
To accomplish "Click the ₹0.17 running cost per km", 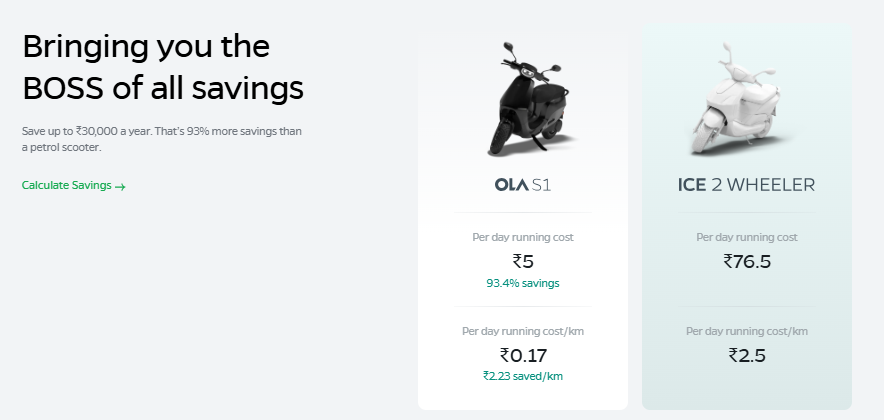I will (523, 354).
